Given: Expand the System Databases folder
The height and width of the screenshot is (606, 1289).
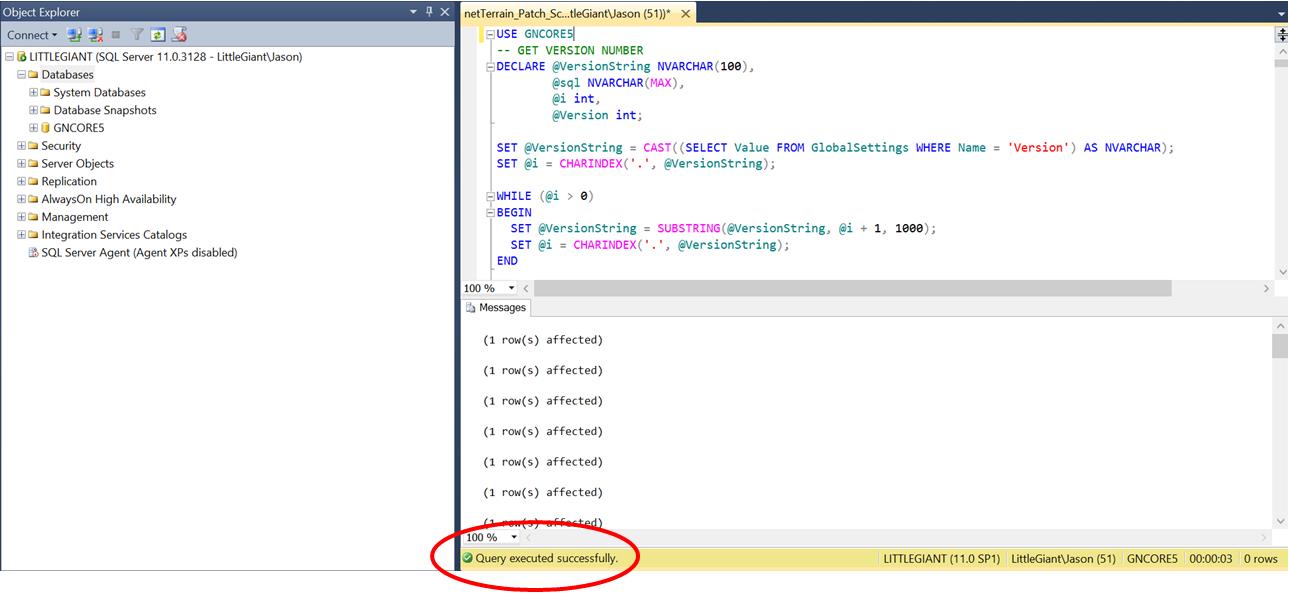Looking at the screenshot, I should pyautogui.click(x=33, y=93).
